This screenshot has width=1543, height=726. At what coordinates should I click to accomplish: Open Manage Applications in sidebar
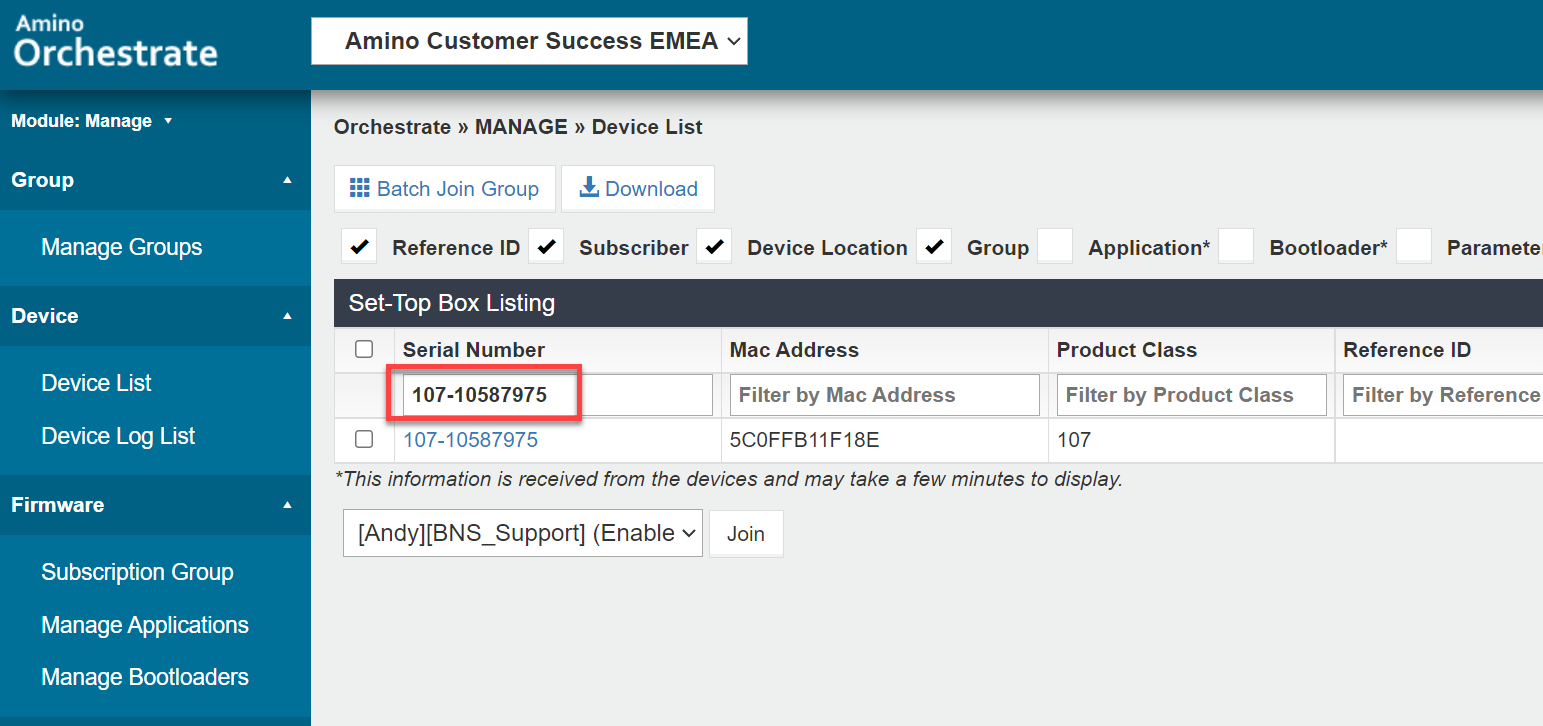pos(145,625)
